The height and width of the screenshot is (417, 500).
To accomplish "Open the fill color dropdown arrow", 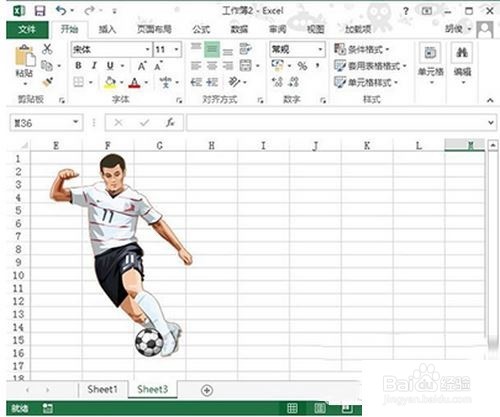I will [122, 82].
